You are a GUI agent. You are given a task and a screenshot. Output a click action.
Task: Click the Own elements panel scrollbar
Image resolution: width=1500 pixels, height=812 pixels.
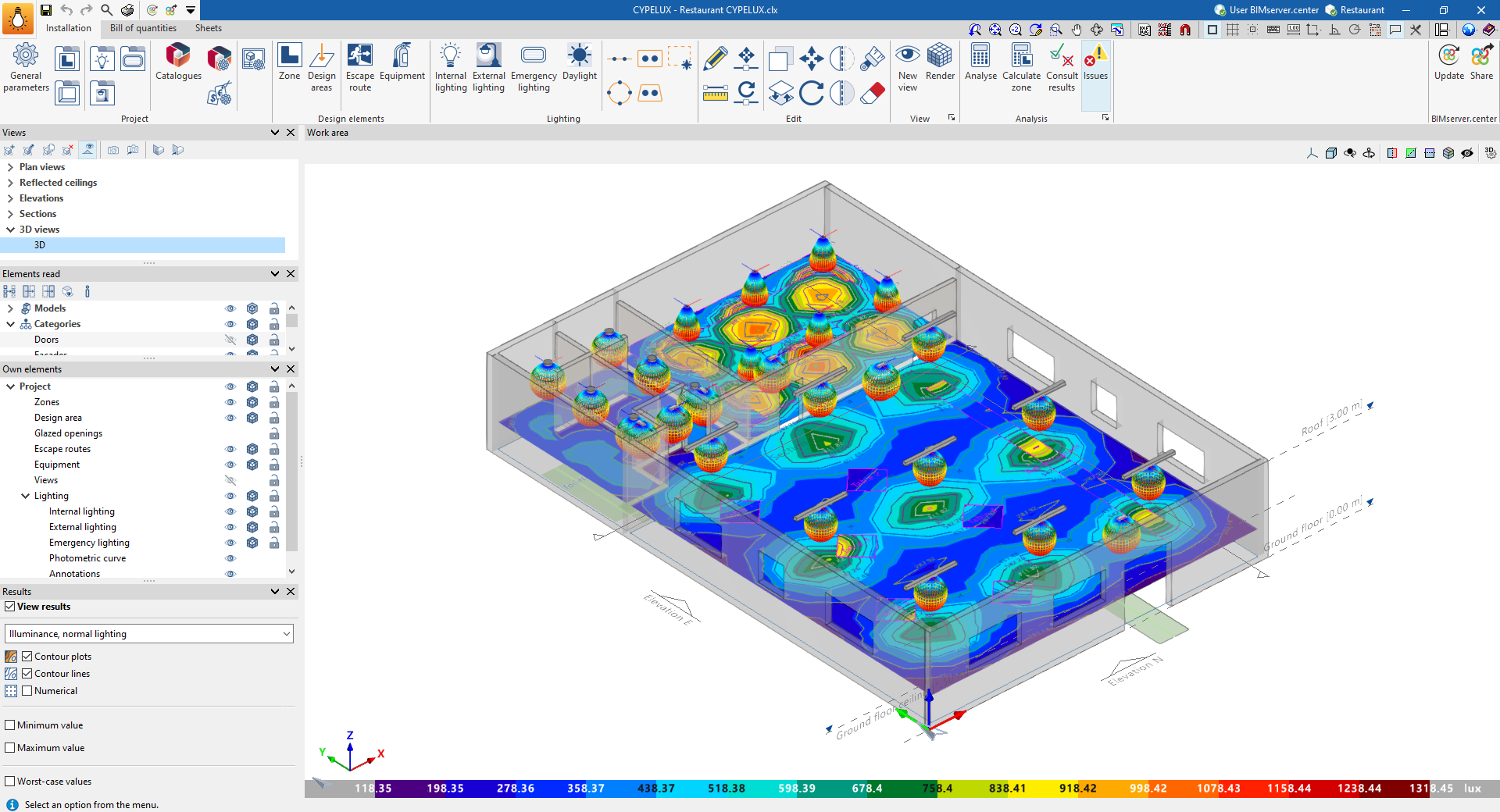291,472
